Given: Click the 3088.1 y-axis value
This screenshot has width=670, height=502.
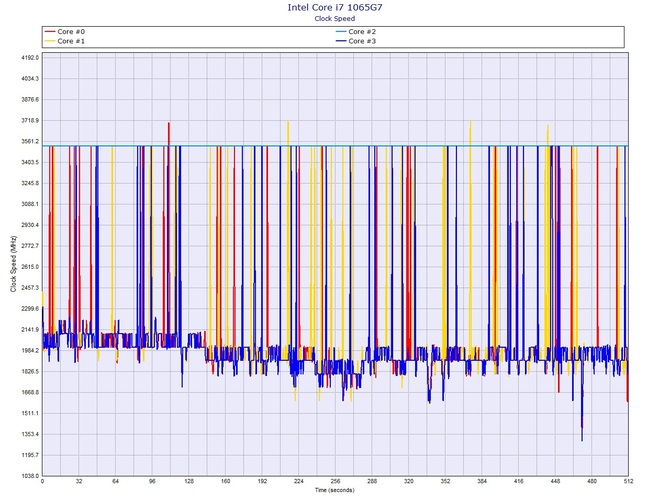Looking at the screenshot, I should point(30,204).
